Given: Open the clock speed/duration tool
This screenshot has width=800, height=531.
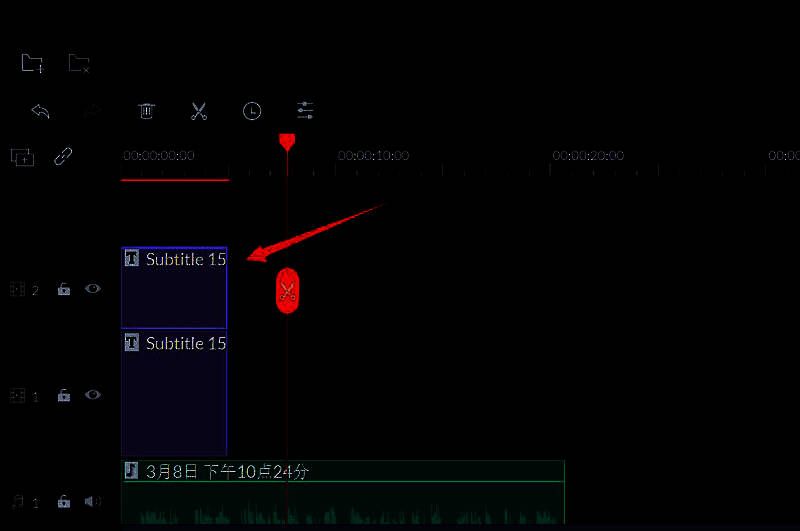Looking at the screenshot, I should tap(252, 111).
